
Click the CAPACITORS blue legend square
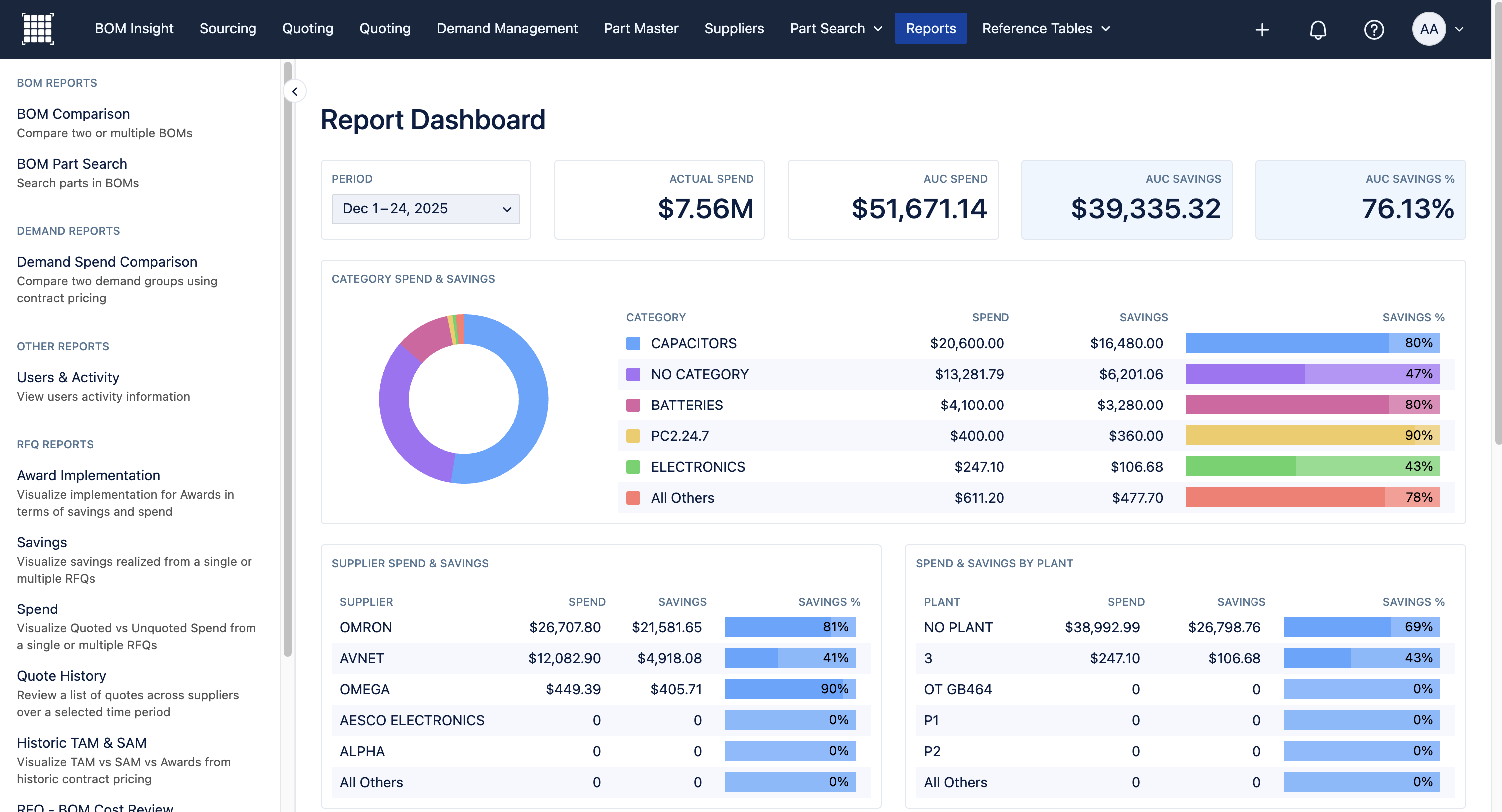(x=633, y=343)
